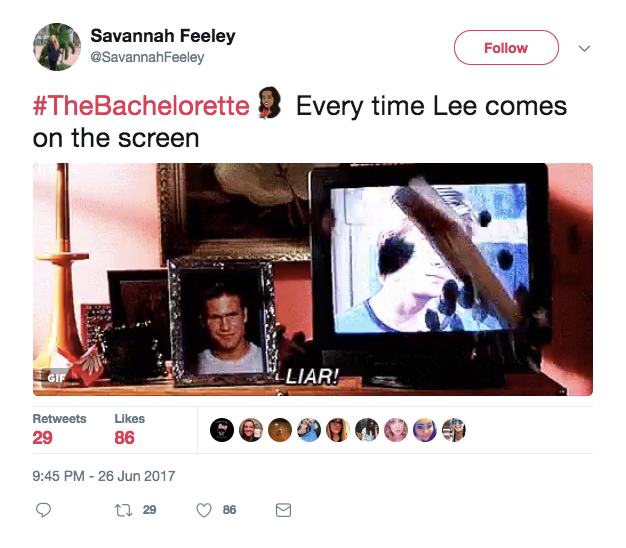Image resolution: width=626 pixels, height=548 pixels.
Task: Open the #TheBachelorette hashtag link
Action: pyautogui.click(x=141, y=106)
